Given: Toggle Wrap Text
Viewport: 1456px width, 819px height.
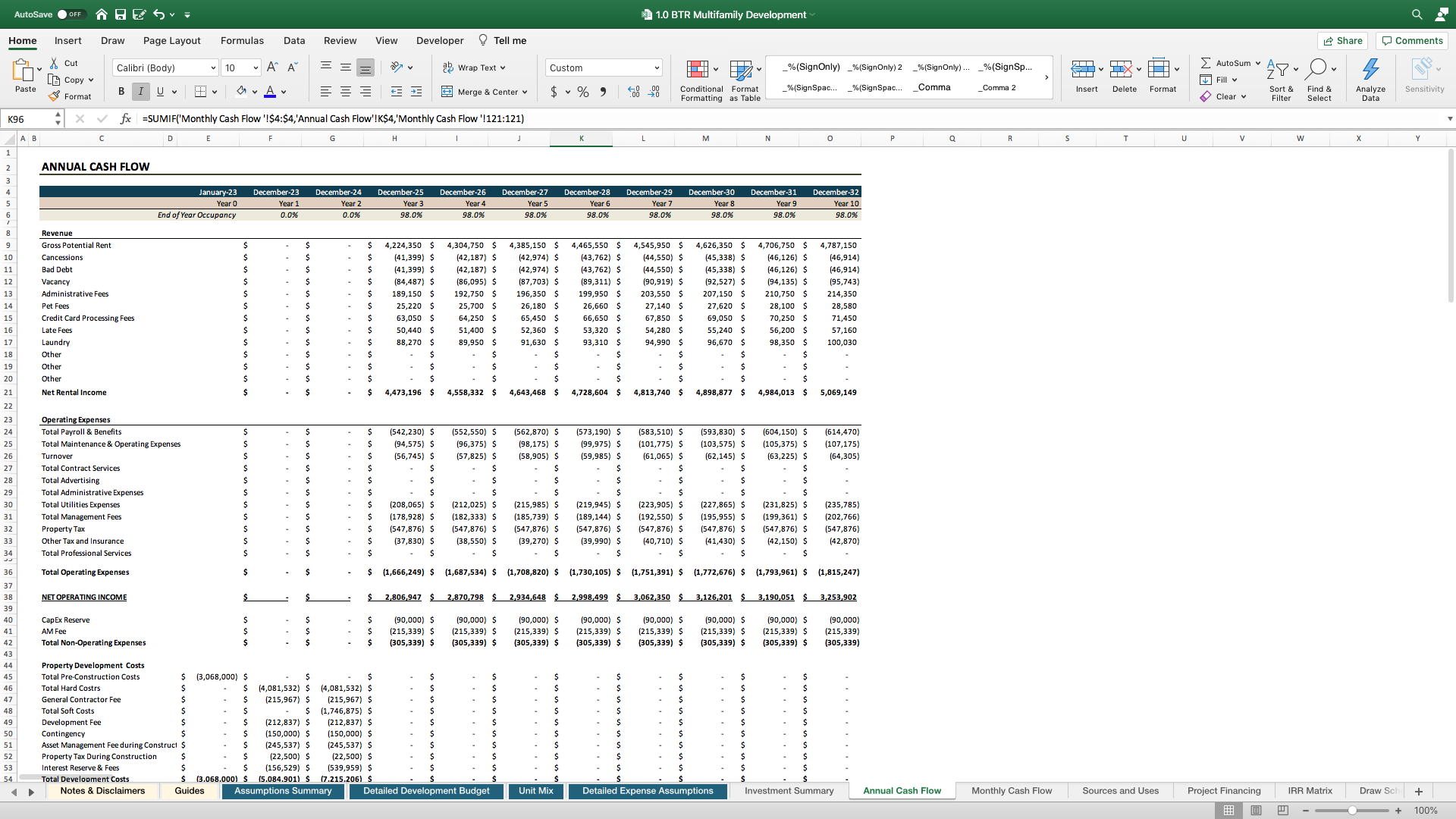Looking at the screenshot, I should 474,67.
